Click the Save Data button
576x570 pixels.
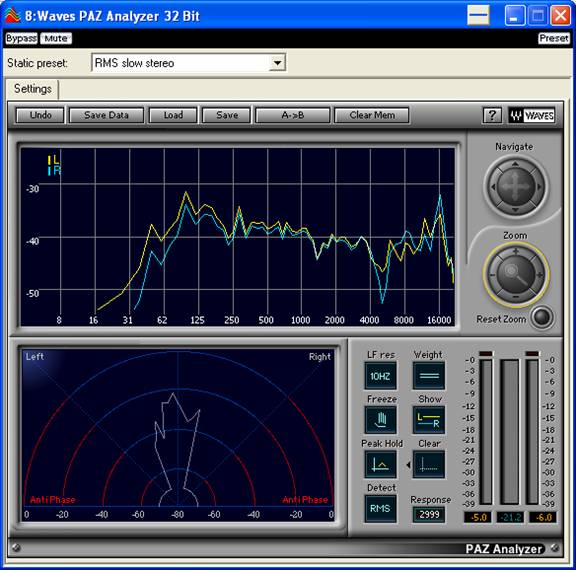click(x=107, y=115)
